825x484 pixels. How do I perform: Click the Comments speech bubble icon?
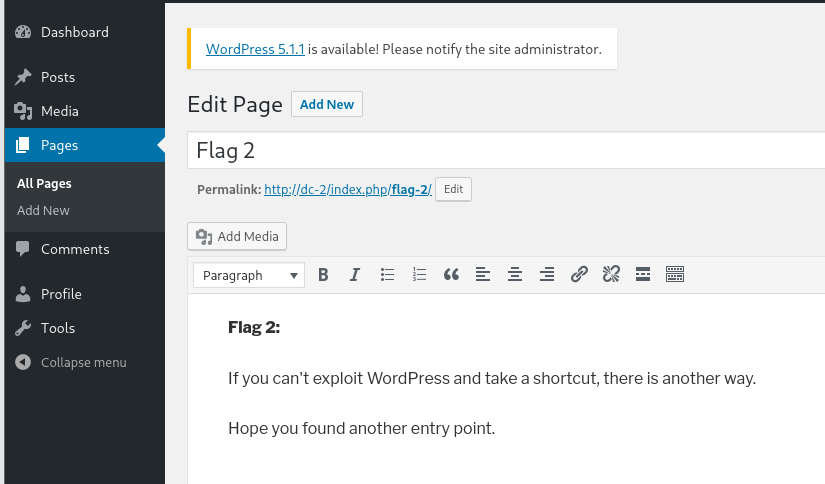23,249
